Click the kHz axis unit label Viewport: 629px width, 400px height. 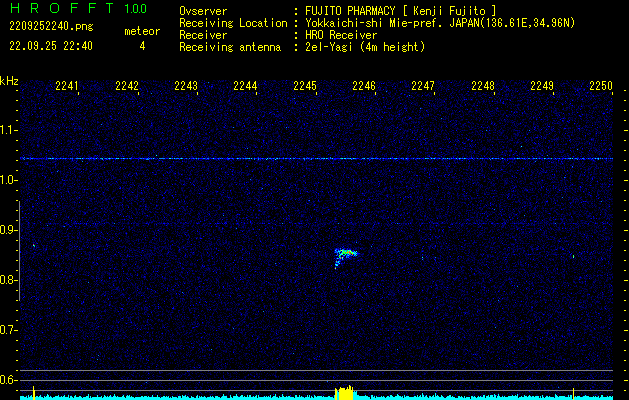[9, 80]
